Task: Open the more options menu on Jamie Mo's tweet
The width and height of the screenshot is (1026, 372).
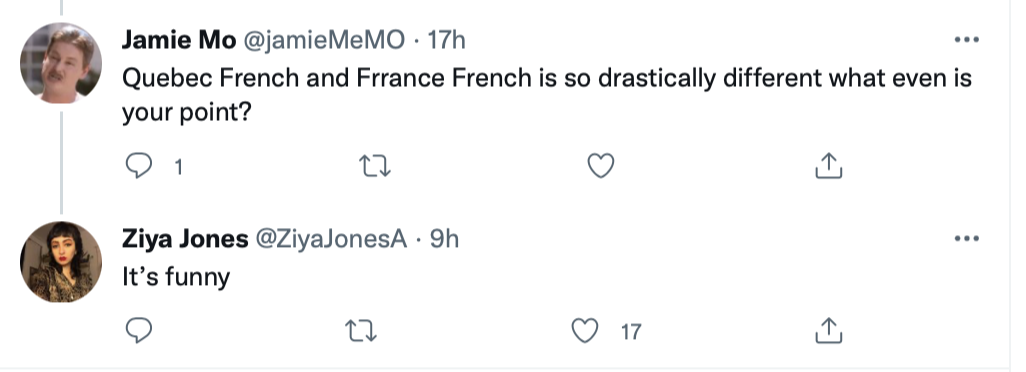Action: pos(966,40)
